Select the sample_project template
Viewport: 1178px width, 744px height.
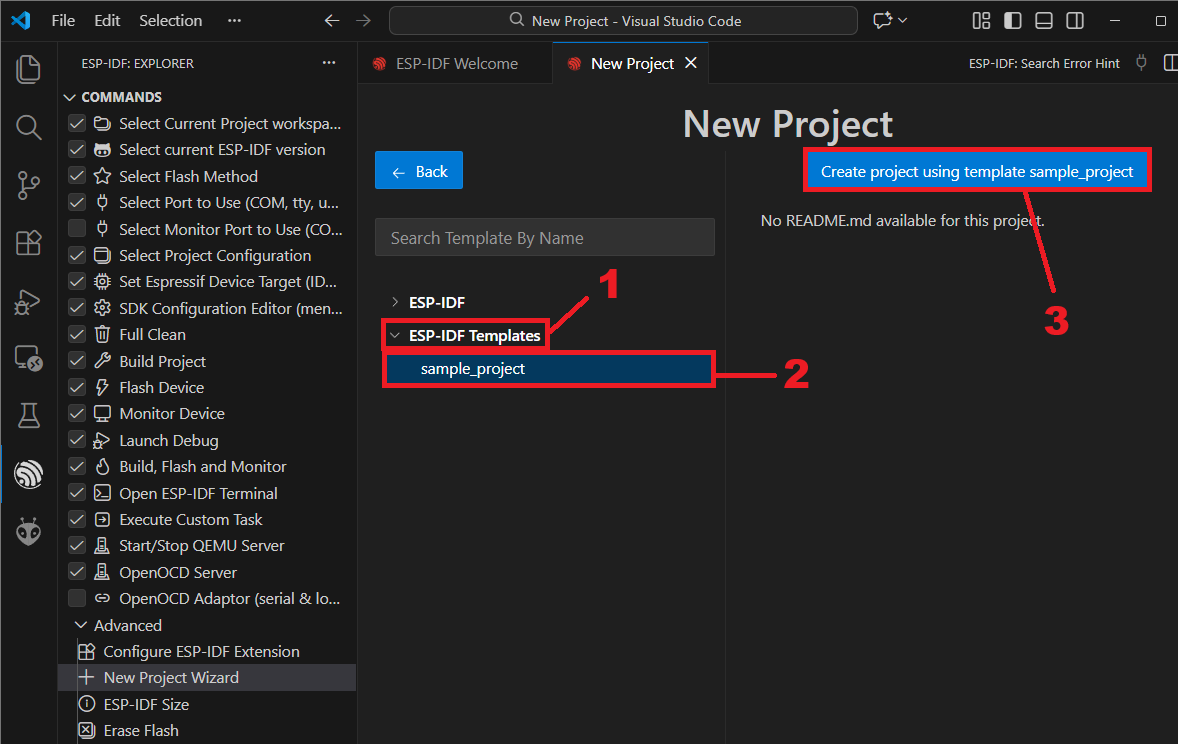(x=473, y=369)
